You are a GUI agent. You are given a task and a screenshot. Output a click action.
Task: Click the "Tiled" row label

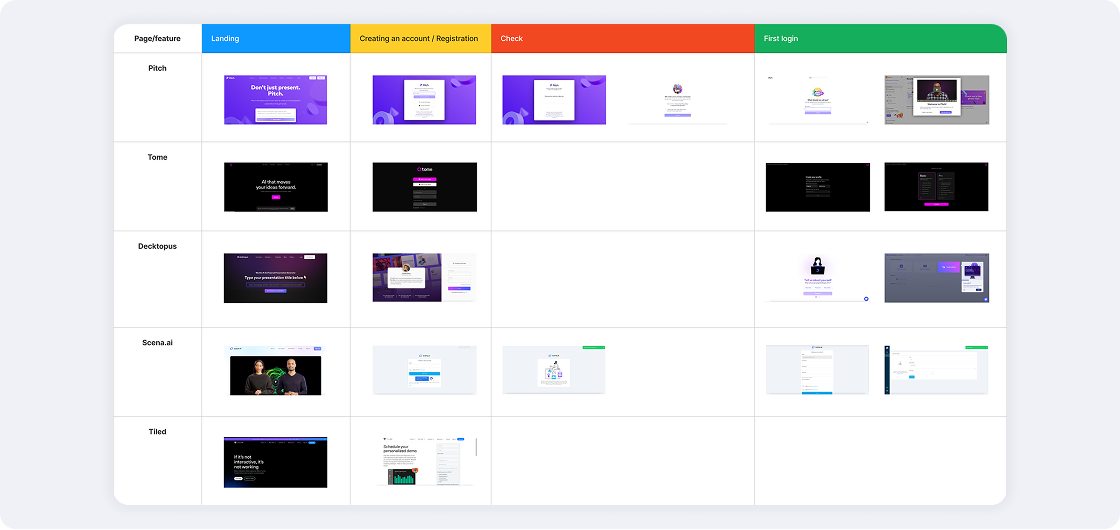157,431
